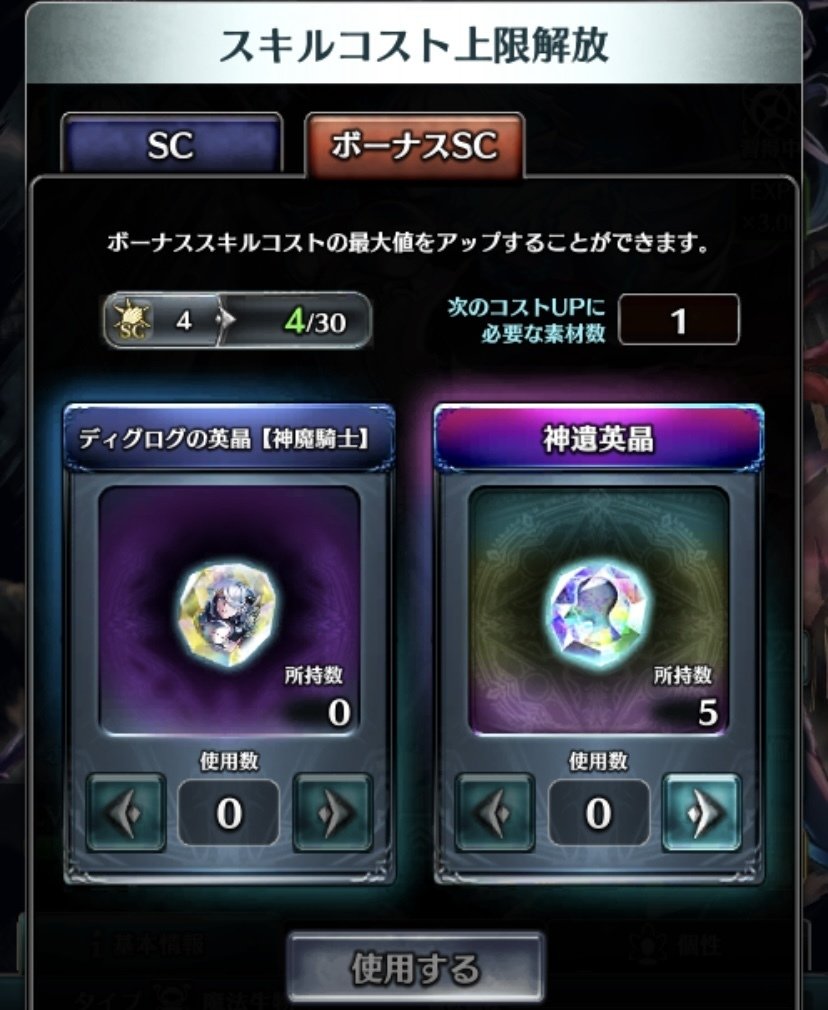Increase 神遺英晶 usage count with right arrow
This screenshot has width=828, height=1010.
point(702,813)
